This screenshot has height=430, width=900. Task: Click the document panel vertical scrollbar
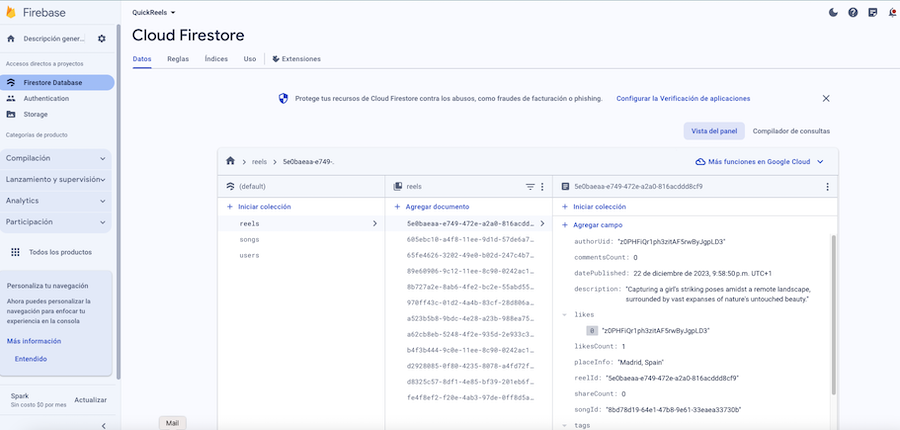coord(833,315)
